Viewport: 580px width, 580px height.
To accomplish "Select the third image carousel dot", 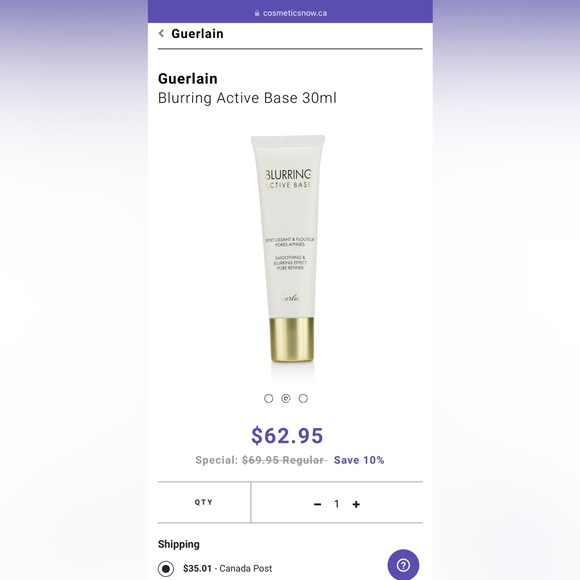I will [x=303, y=398].
